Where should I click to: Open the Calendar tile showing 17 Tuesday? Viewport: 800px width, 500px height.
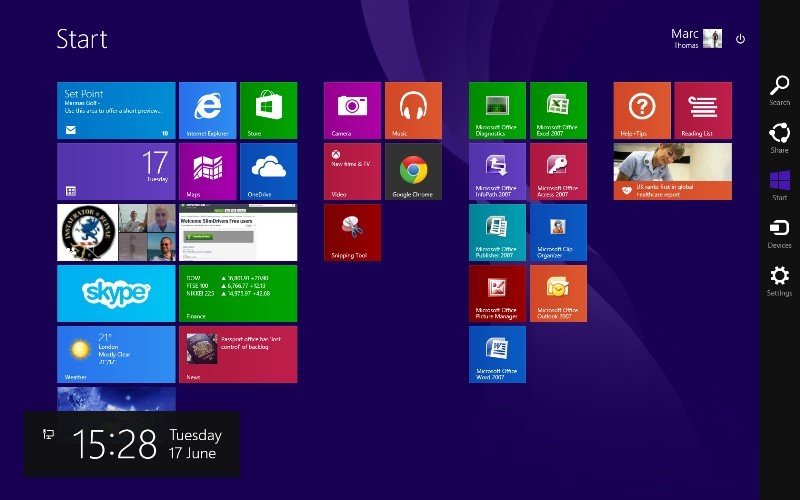point(116,171)
